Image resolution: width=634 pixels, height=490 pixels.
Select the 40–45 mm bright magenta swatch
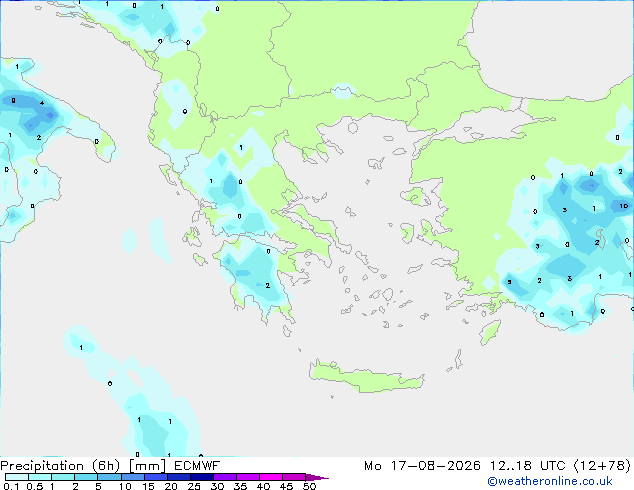[271, 477]
